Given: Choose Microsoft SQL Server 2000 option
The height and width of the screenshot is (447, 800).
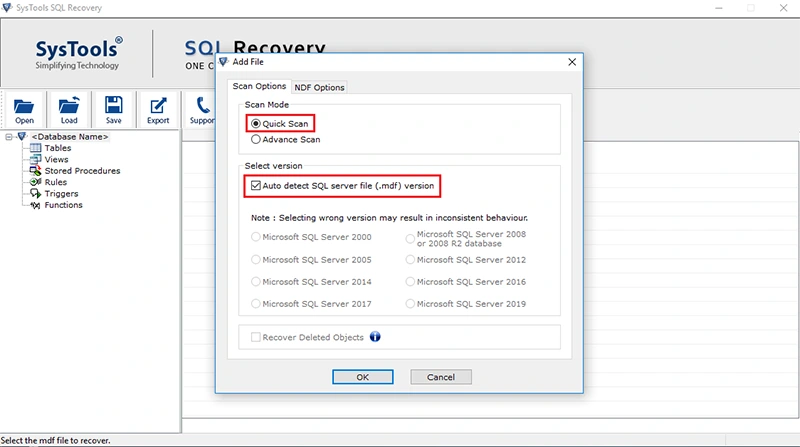Looking at the screenshot, I should point(256,237).
